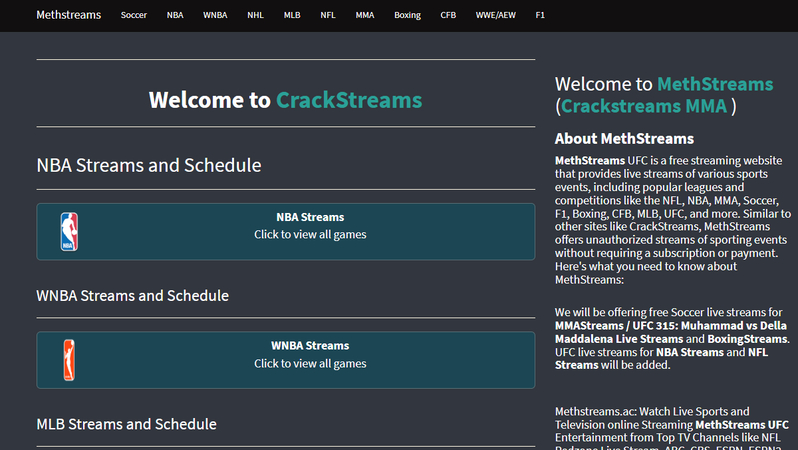
Task: Click the WNBA Streams and Schedule heading
Action: pyautogui.click(x=132, y=296)
